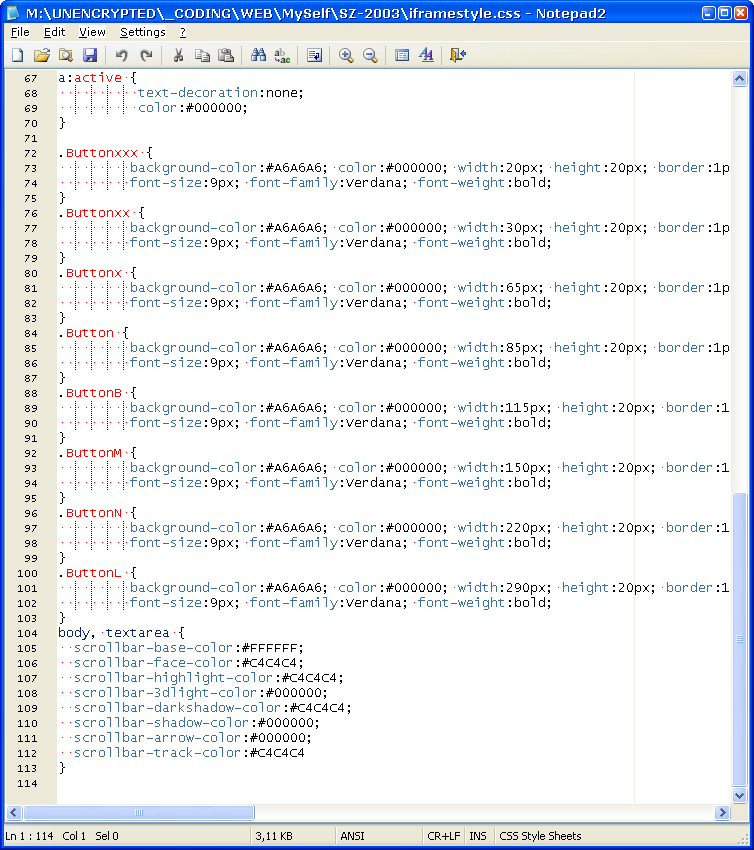Redo the last undone edit
Screen dimensions: 754x850
point(146,55)
